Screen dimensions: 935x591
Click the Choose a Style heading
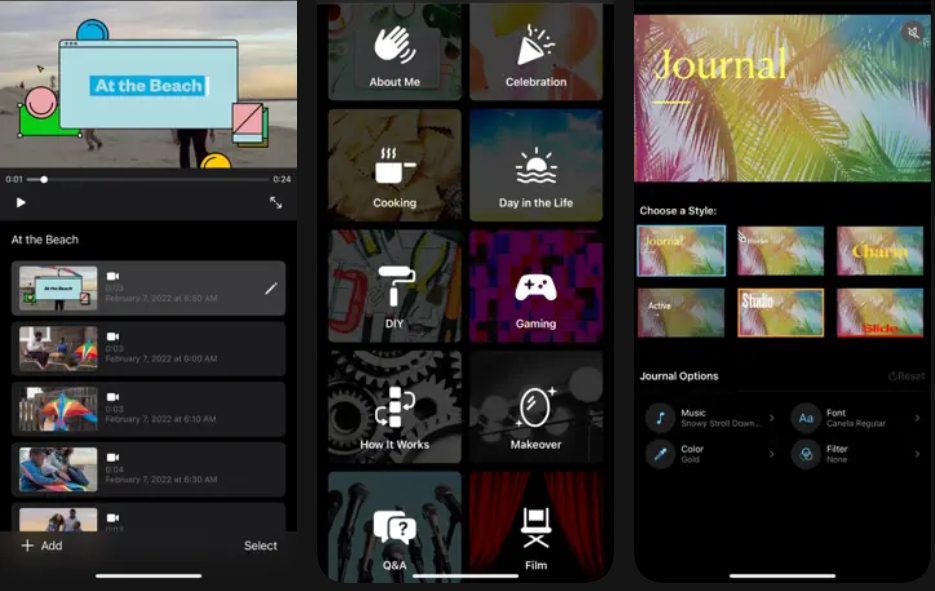(x=678, y=211)
